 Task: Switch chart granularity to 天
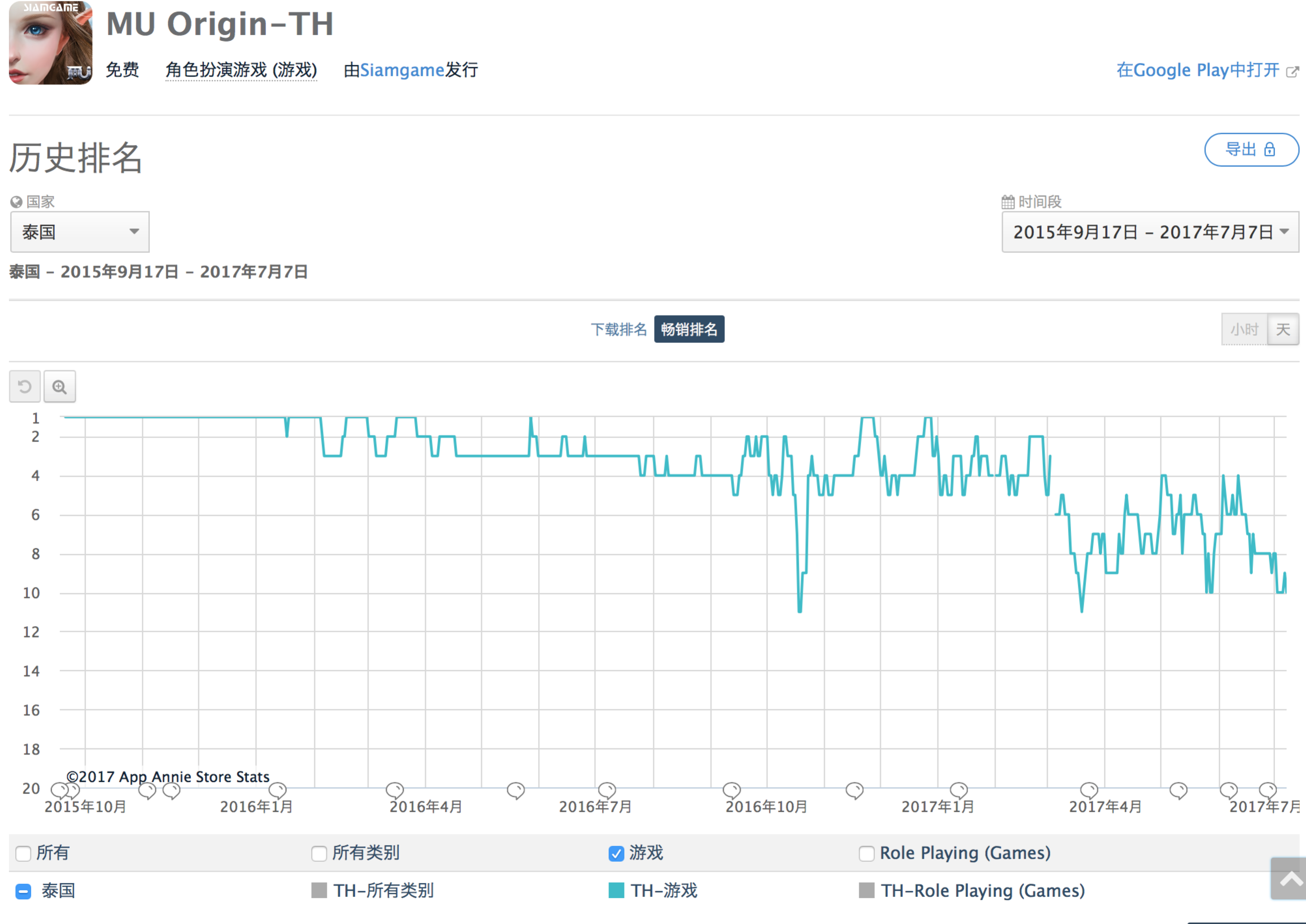(x=1283, y=329)
